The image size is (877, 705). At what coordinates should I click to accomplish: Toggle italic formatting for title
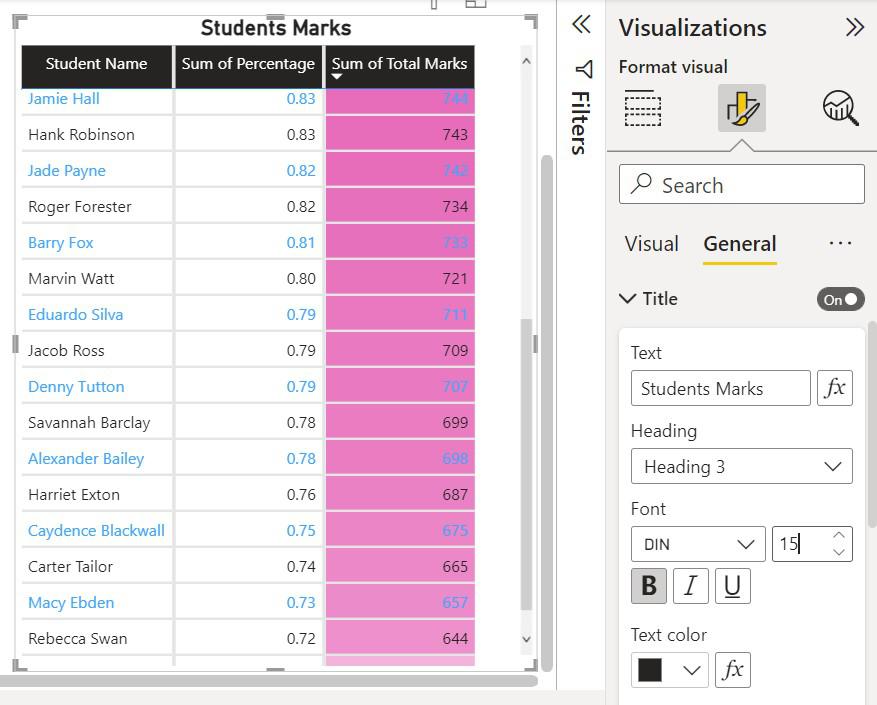[x=690, y=587]
